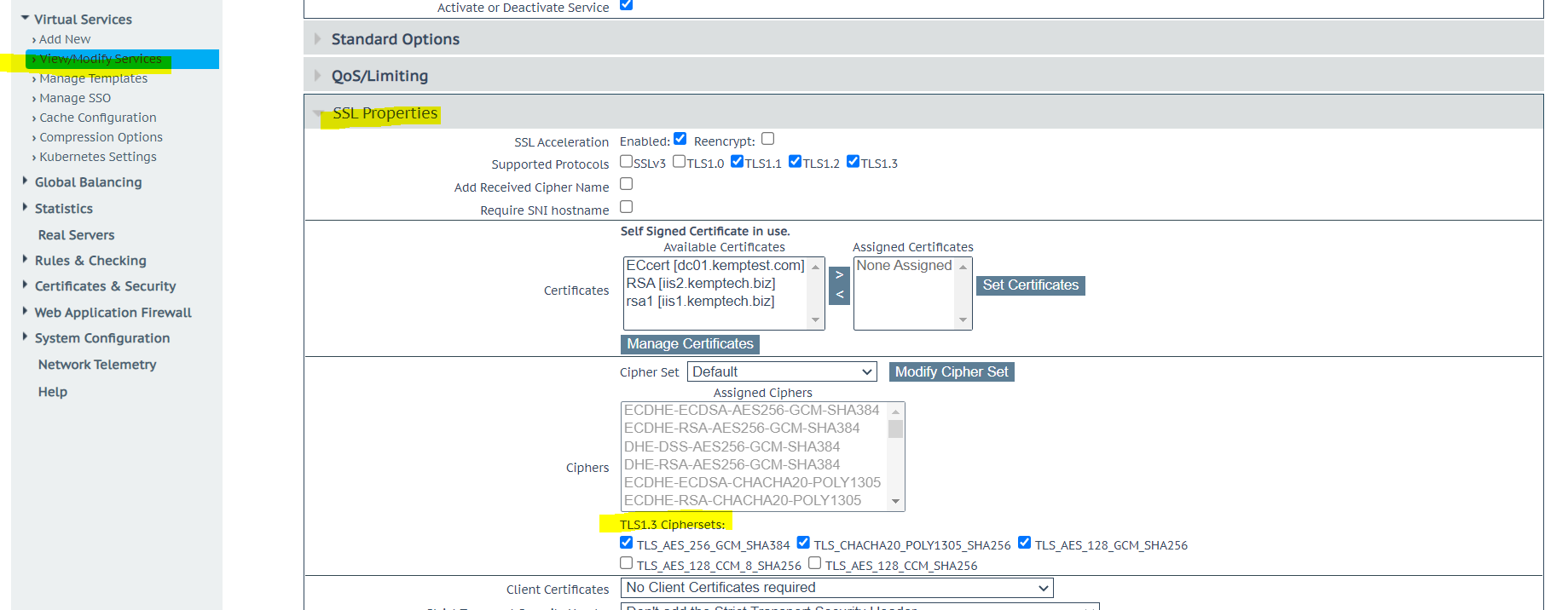
Task: Select ECcert [dc01.kemptest.com] certificate
Action: (x=715, y=266)
